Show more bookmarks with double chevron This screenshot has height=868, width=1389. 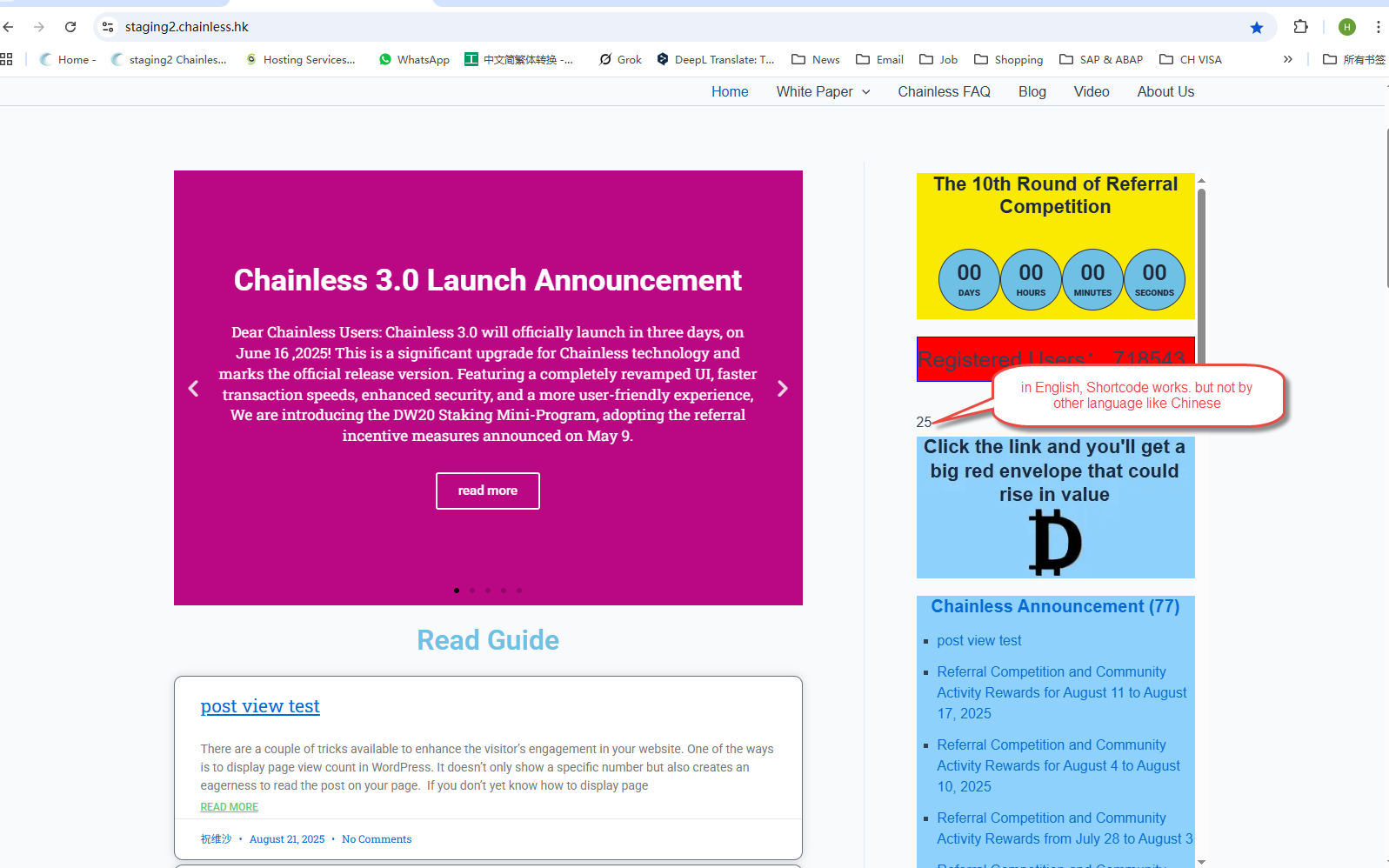1288,59
